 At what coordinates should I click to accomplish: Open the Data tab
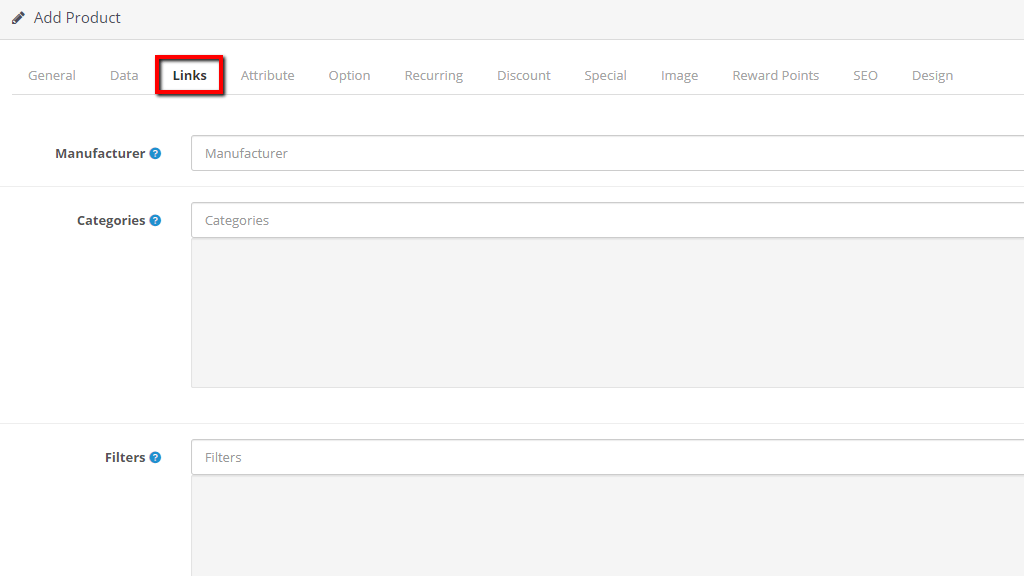pos(123,75)
